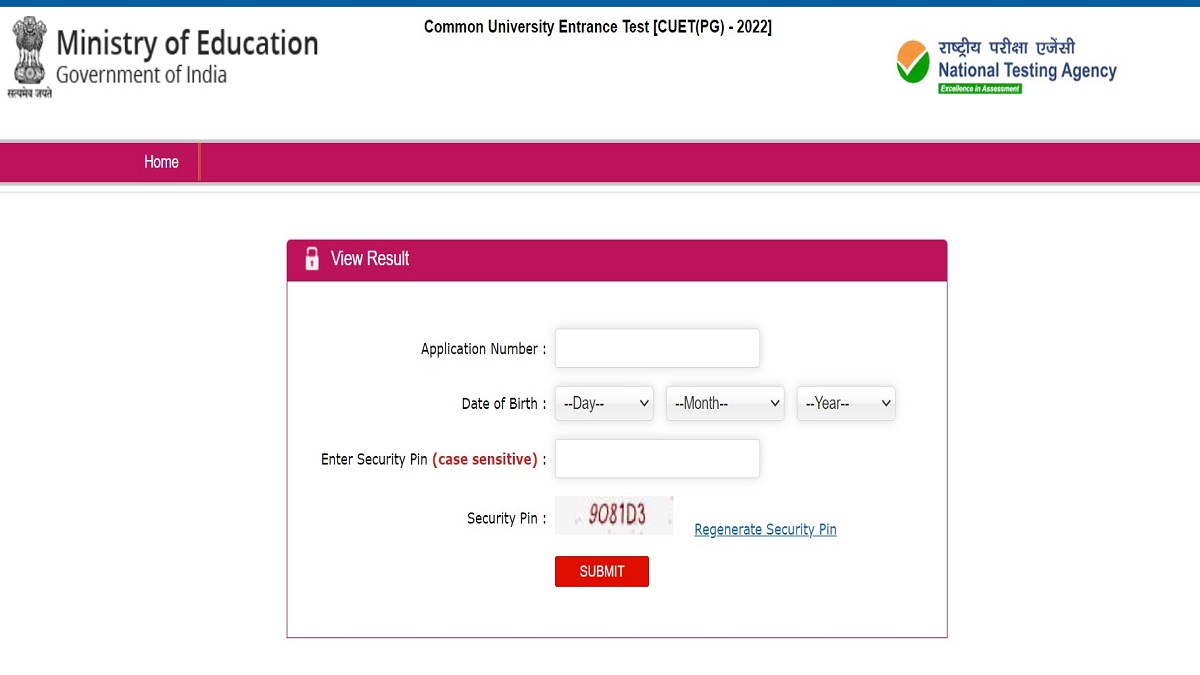
Task: Open the Year dropdown for Date of Birth
Action: pyautogui.click(x=846, y=403)
